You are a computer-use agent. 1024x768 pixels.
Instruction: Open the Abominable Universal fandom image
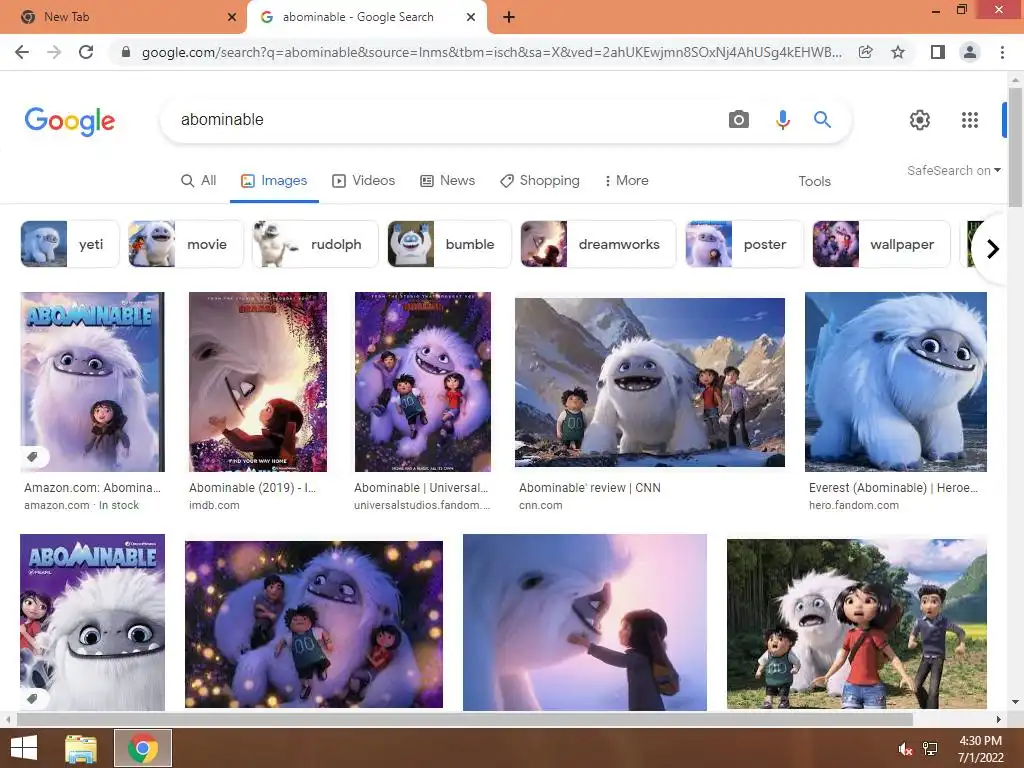(423, 382)
